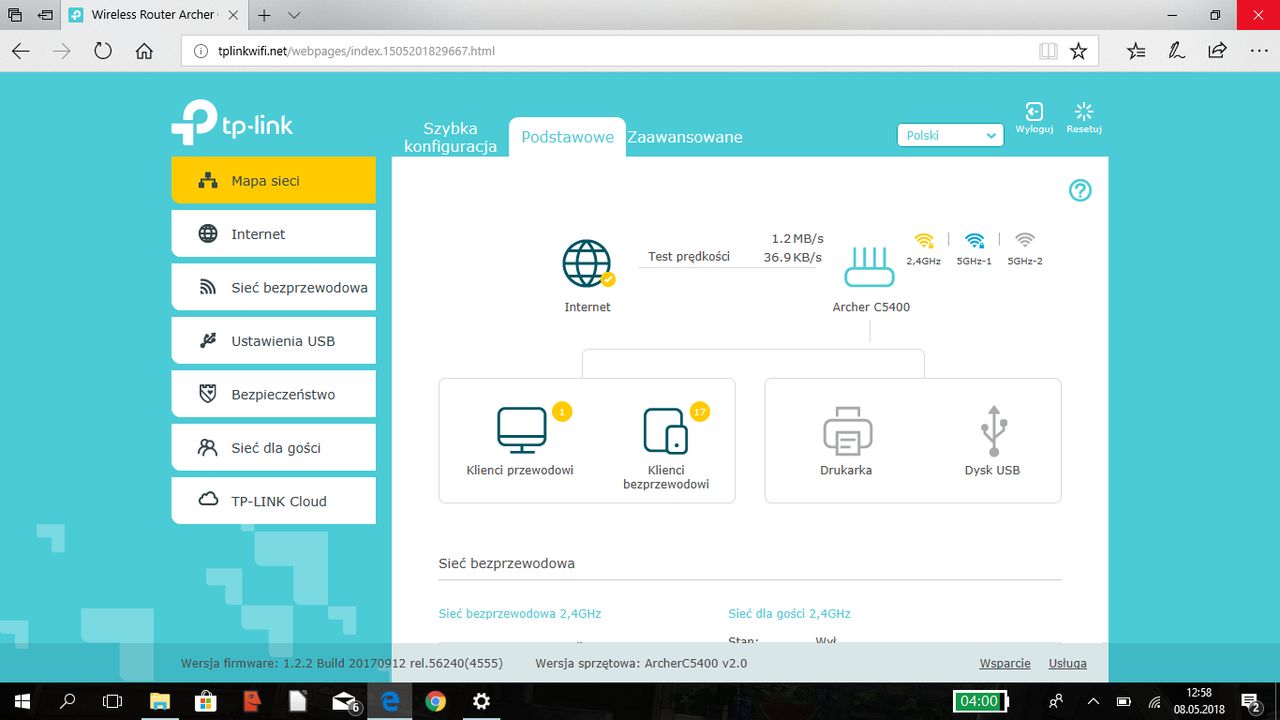Click the Klienci bezprzewodowi devices icon

coord(666,430)
